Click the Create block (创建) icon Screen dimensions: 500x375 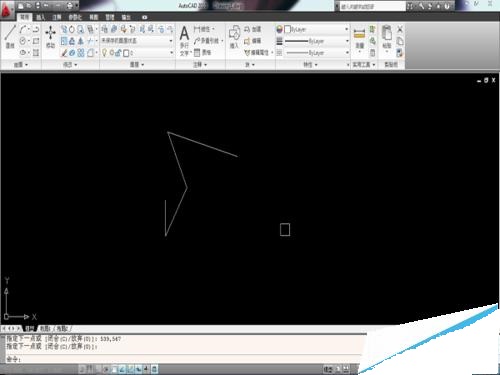tap(252, 29)
